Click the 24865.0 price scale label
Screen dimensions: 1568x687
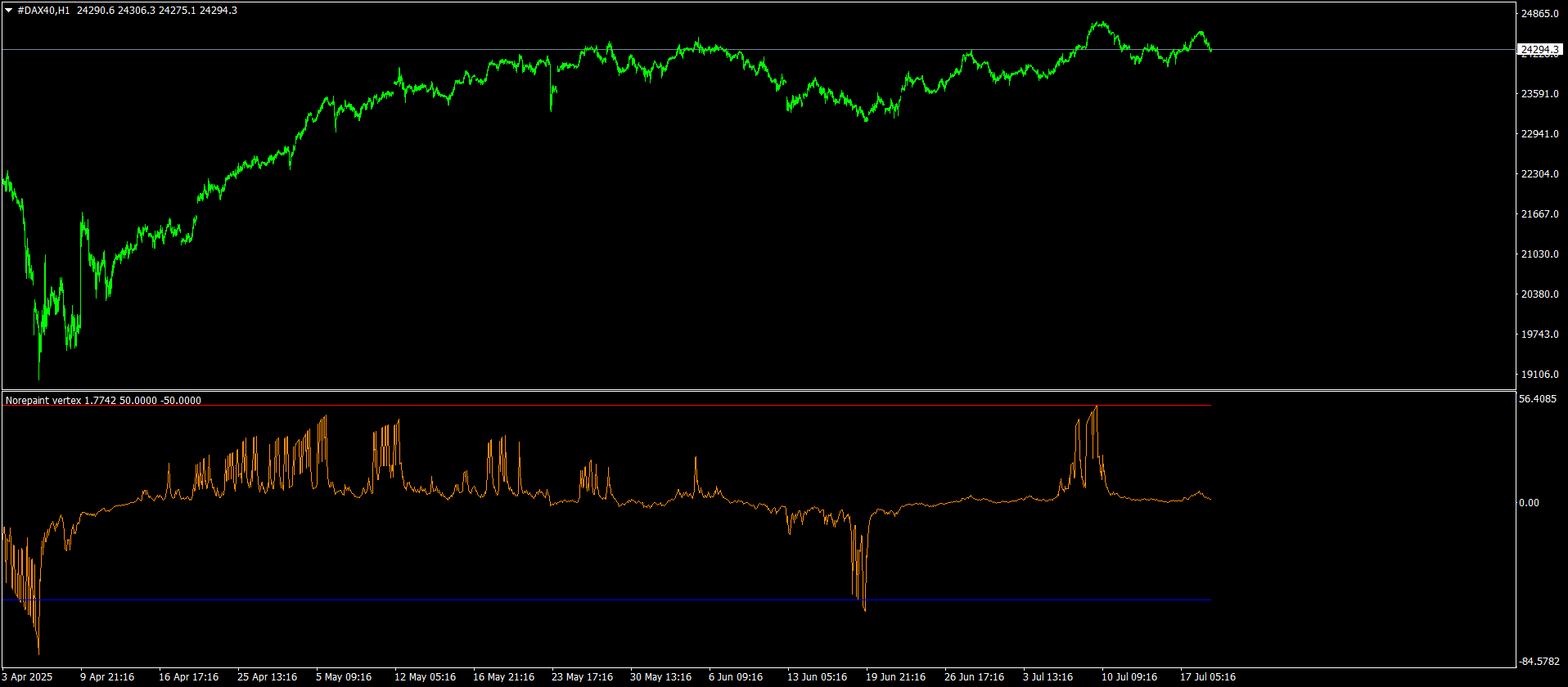point(1539,14)
